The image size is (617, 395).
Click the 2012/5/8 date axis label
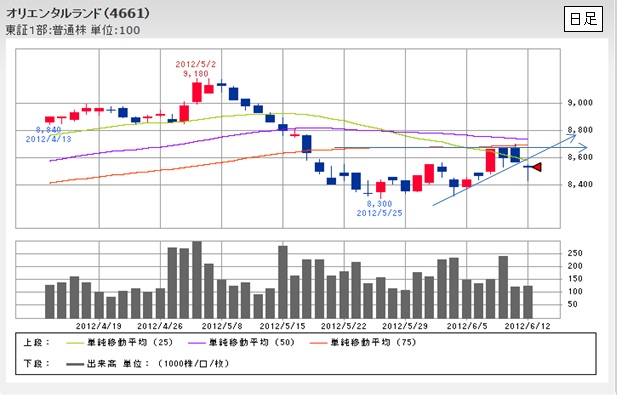[222, 326]
